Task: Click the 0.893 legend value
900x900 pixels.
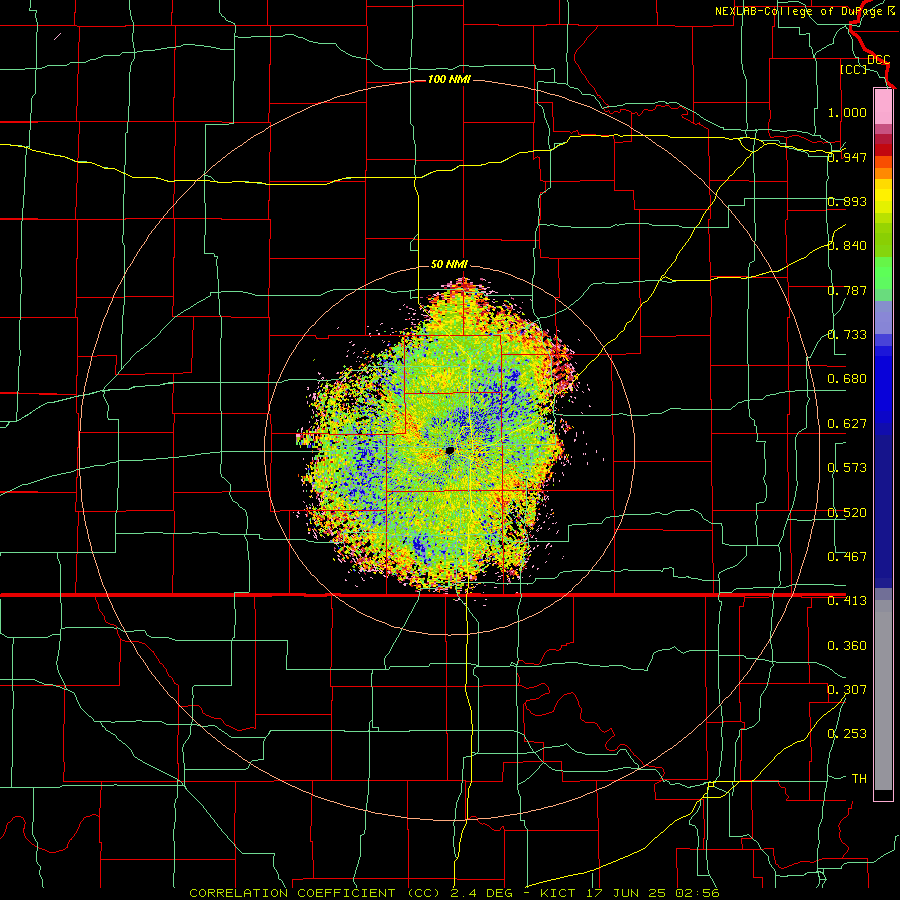Action: 847,201
